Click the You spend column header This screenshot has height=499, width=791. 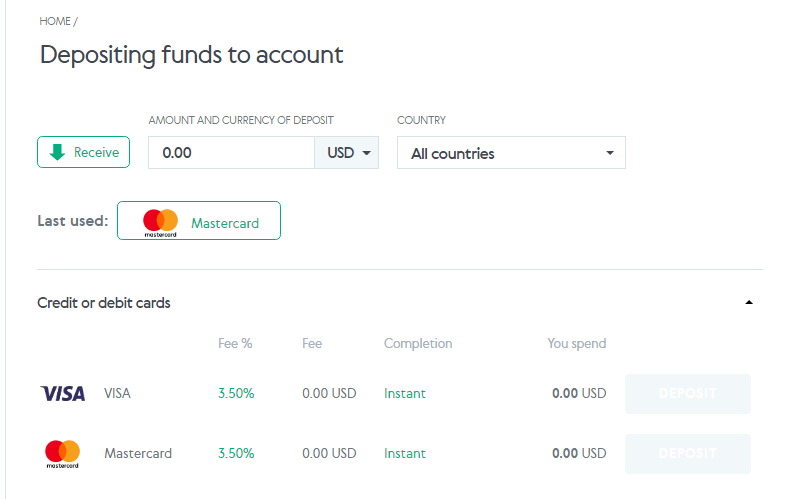click(x=577, y=344)
